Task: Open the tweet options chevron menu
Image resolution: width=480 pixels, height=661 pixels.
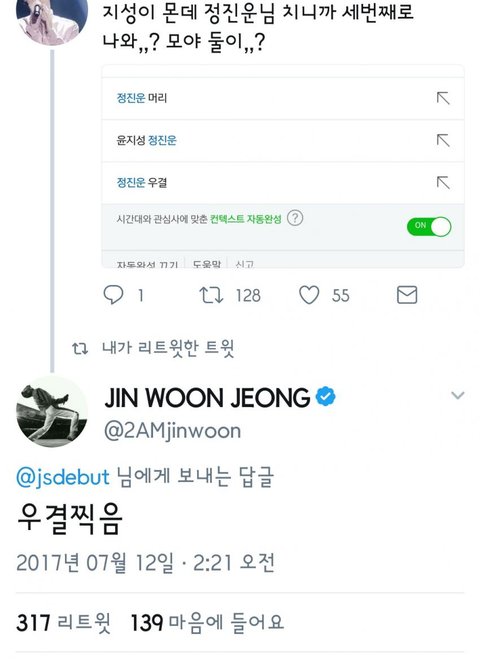Action: click(x=458, y=395)
